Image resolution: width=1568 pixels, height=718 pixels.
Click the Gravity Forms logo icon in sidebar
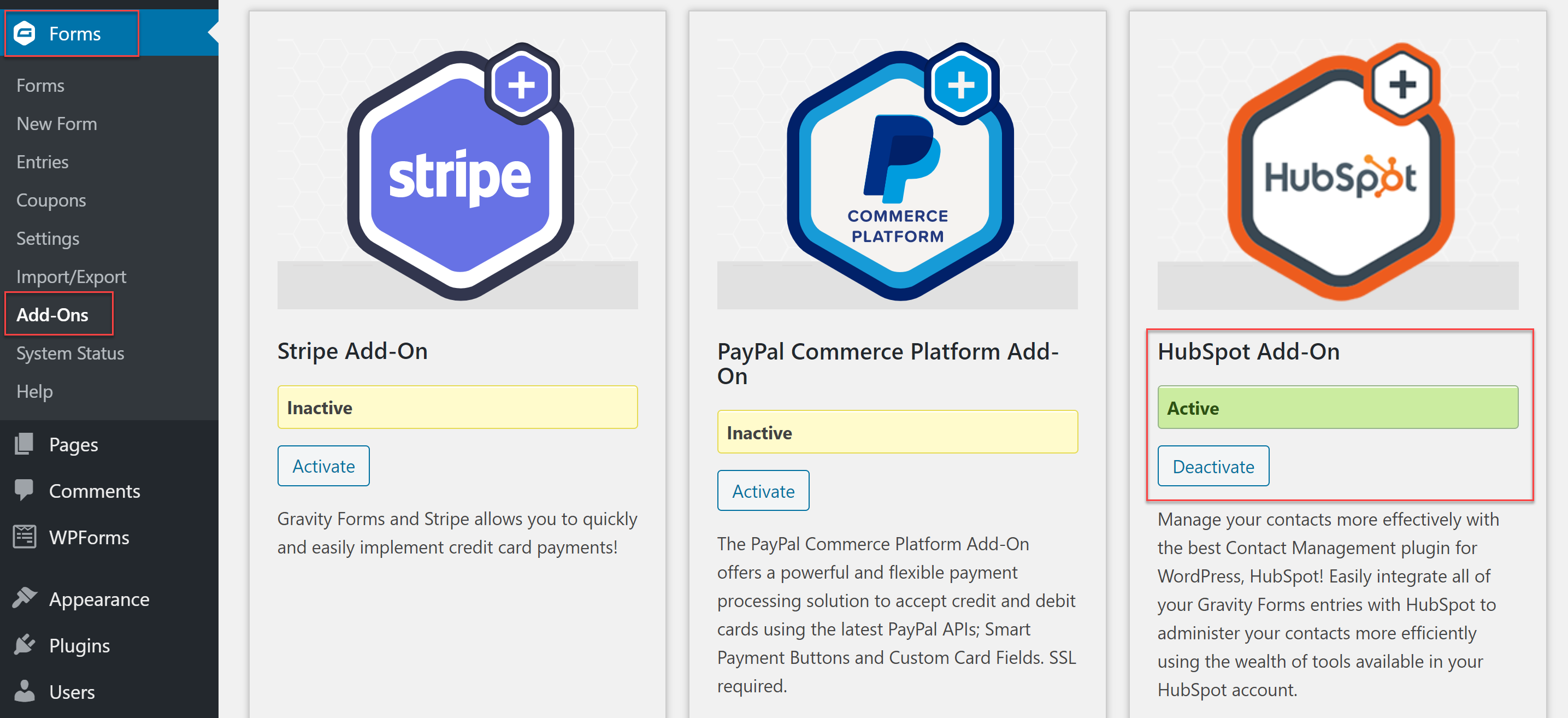[x=25, y=33]
